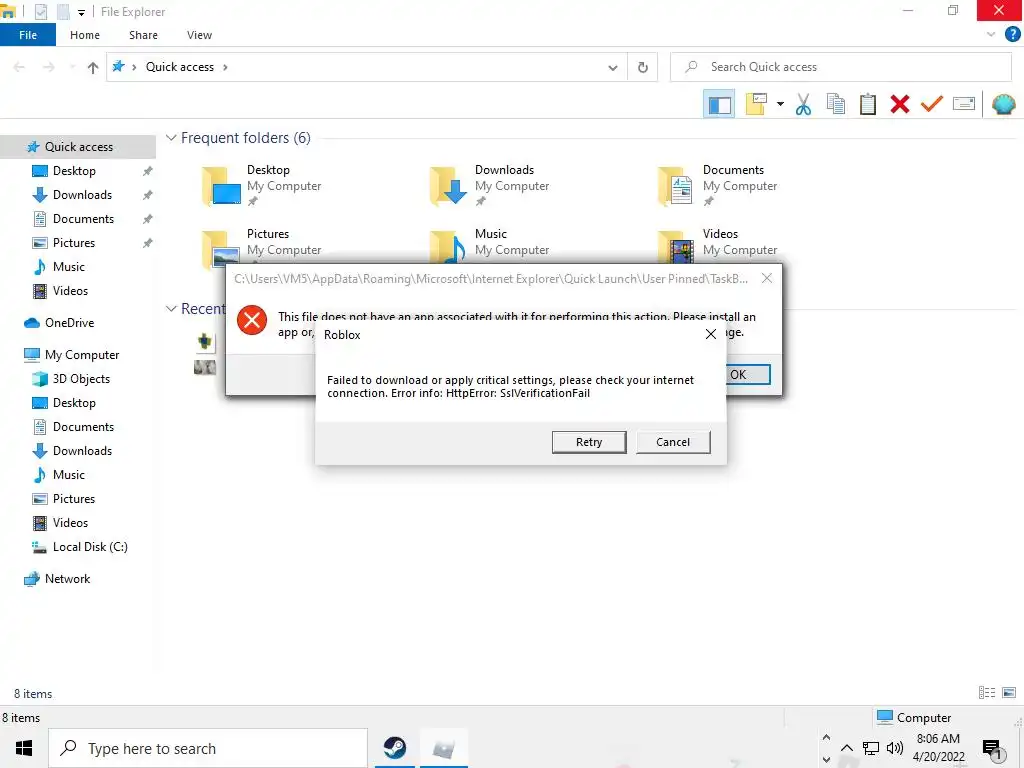
Task: Open the Desktop frequent folder tile
Action: point(263,186)
